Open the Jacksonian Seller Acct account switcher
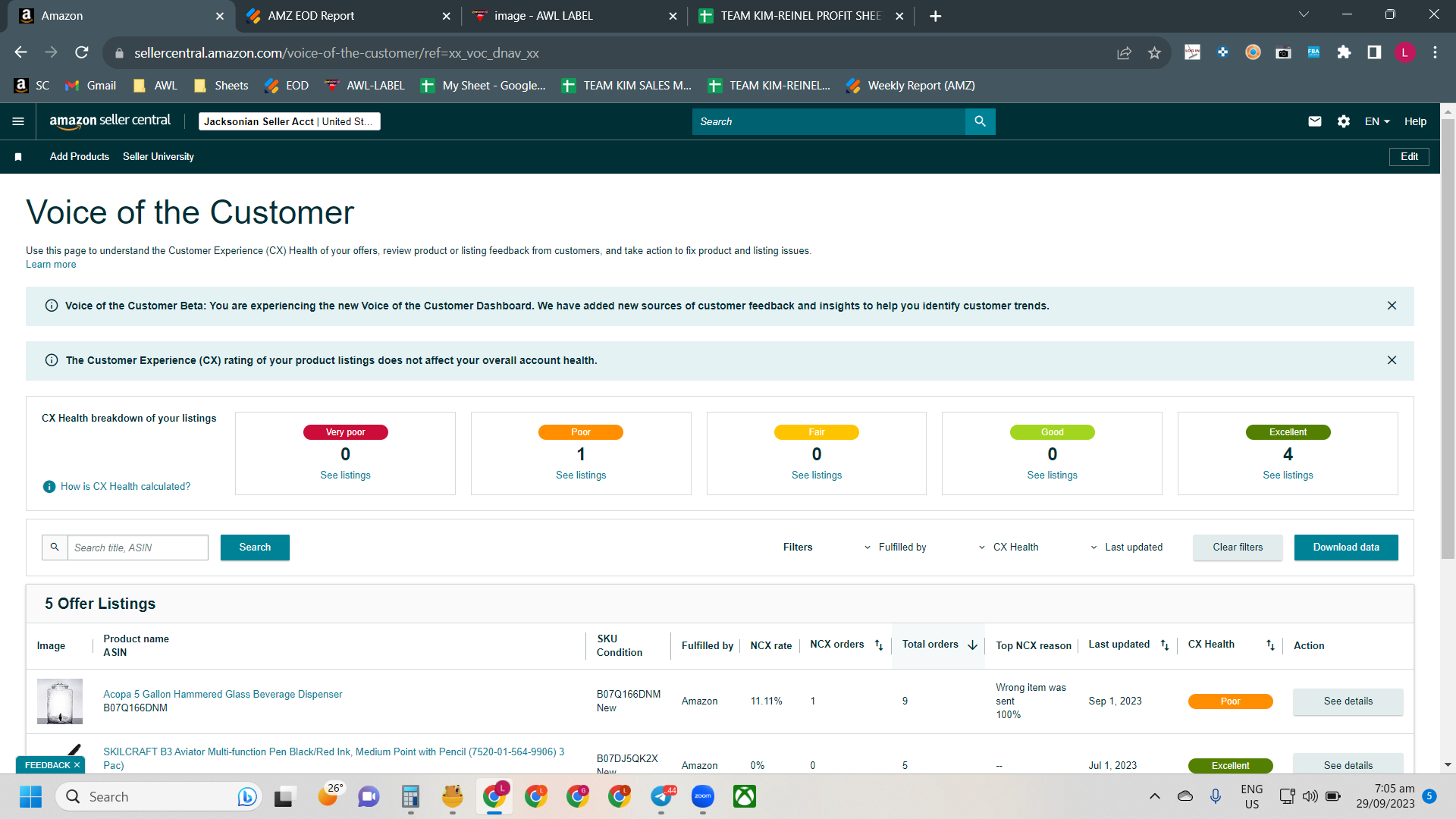Viewport: 1456px width, 819px height. 289,121
